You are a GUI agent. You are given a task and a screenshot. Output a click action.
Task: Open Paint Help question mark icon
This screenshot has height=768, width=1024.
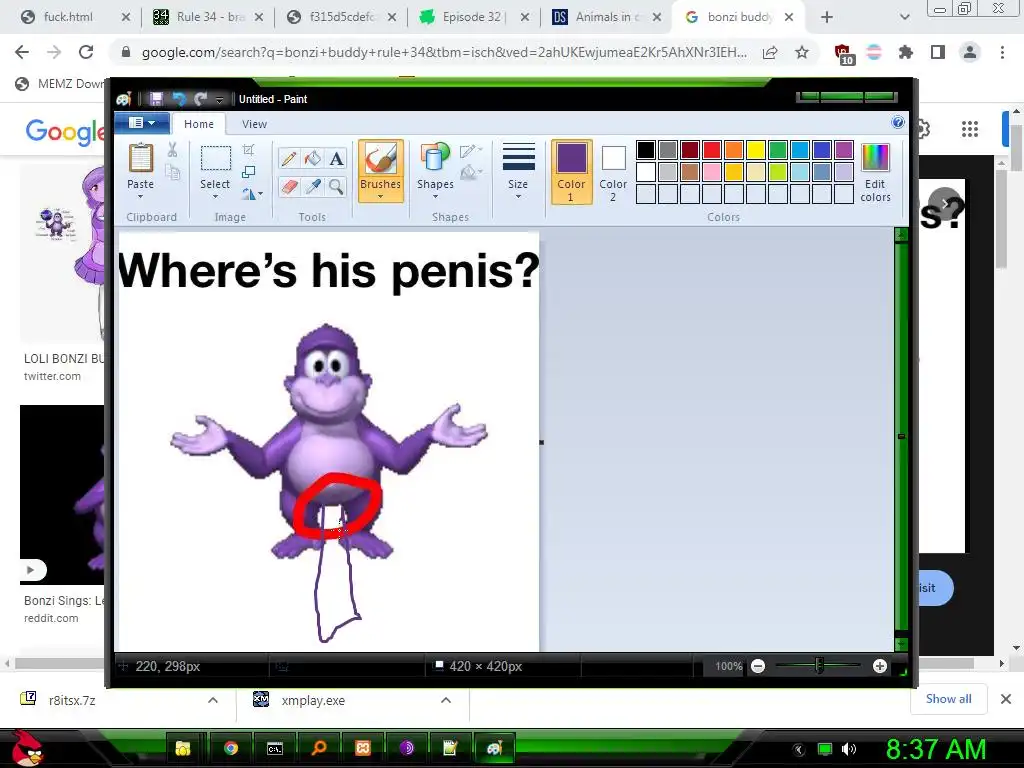[x=898, y=123]
